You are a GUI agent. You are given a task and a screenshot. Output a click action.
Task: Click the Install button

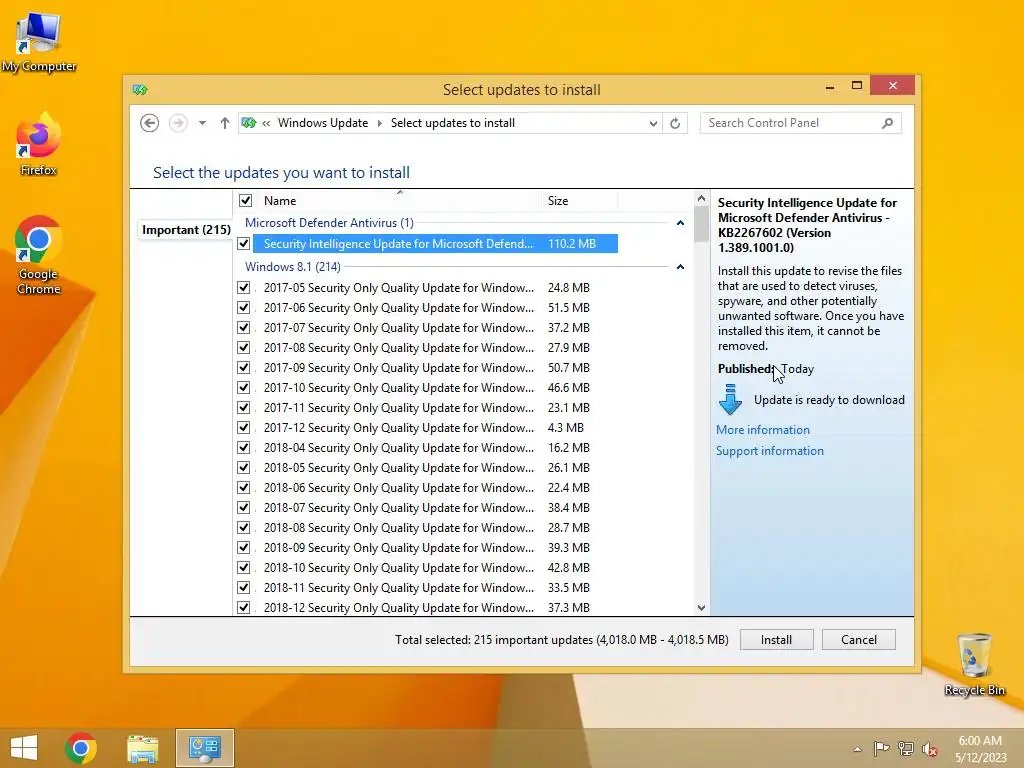(776, 640)
